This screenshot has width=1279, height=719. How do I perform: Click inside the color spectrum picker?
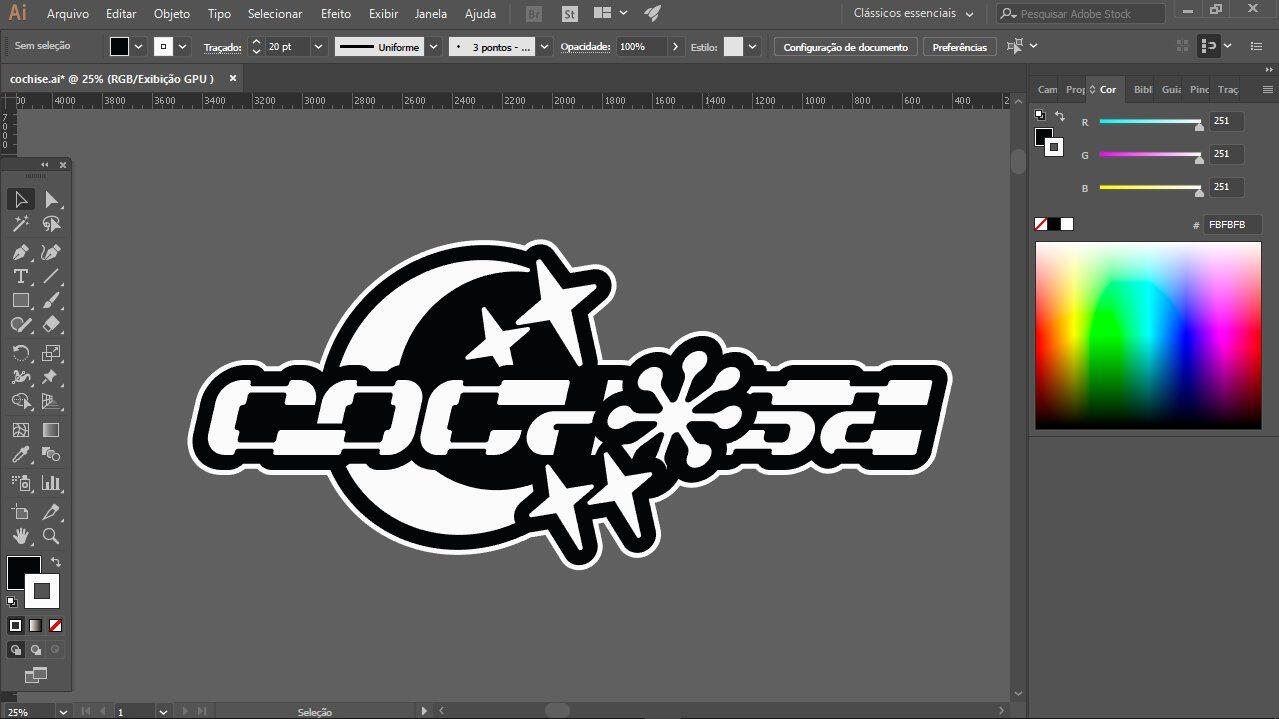coord(1148,335)
